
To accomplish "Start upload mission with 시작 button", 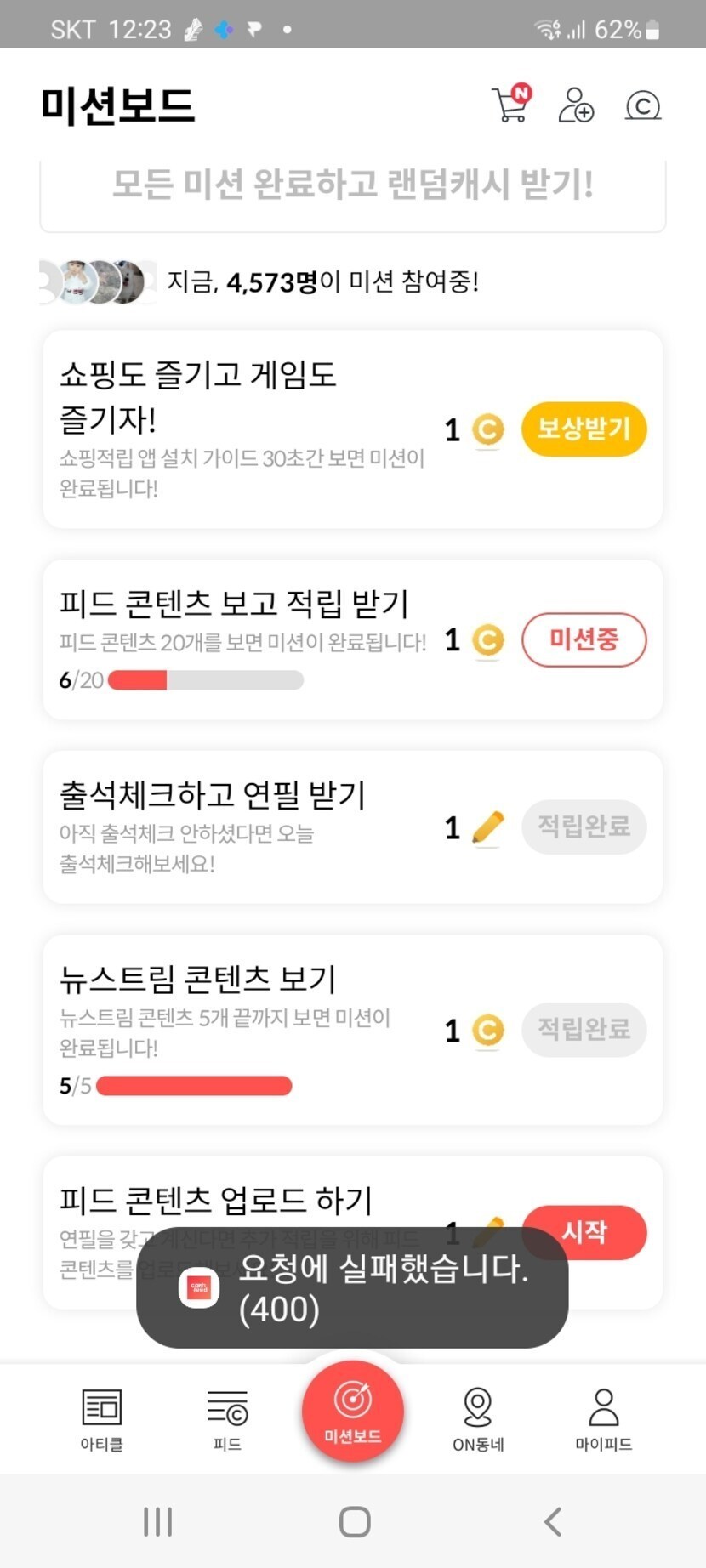I will tap(584, 1231).
